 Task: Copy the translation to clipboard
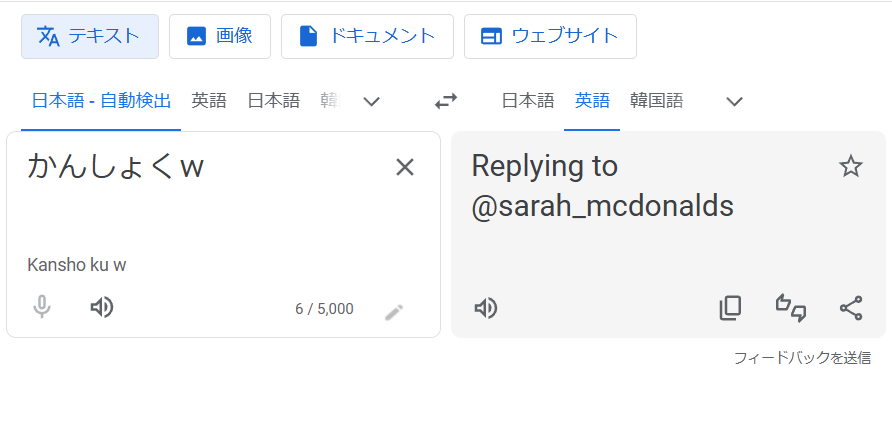[731, 308]
